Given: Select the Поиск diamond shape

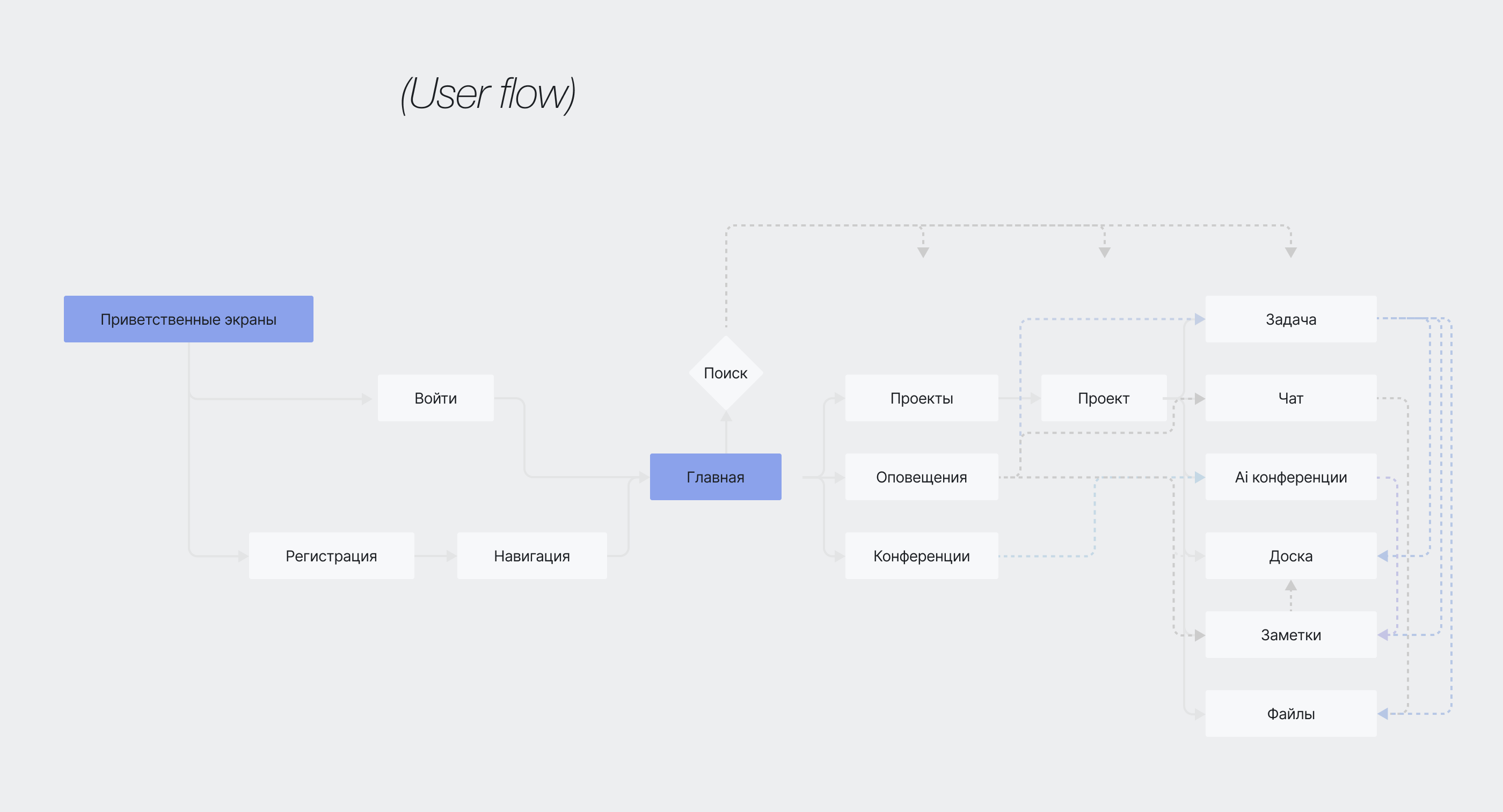Looking at the screenshot, I should pos(725,373).
